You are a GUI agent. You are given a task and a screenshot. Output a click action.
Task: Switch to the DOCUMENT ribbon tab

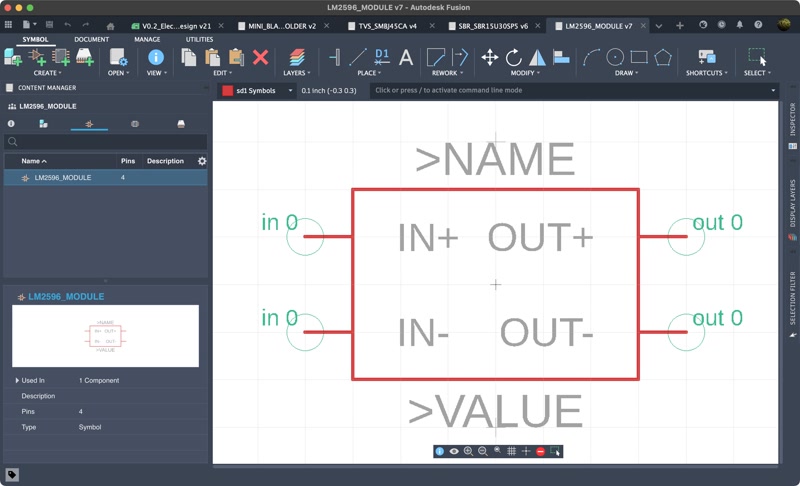click(x=91, y=39)
